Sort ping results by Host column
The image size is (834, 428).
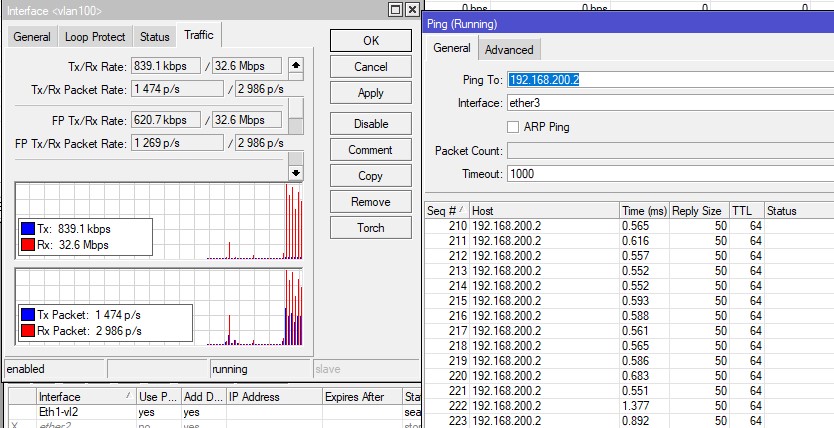coord(545,211)
